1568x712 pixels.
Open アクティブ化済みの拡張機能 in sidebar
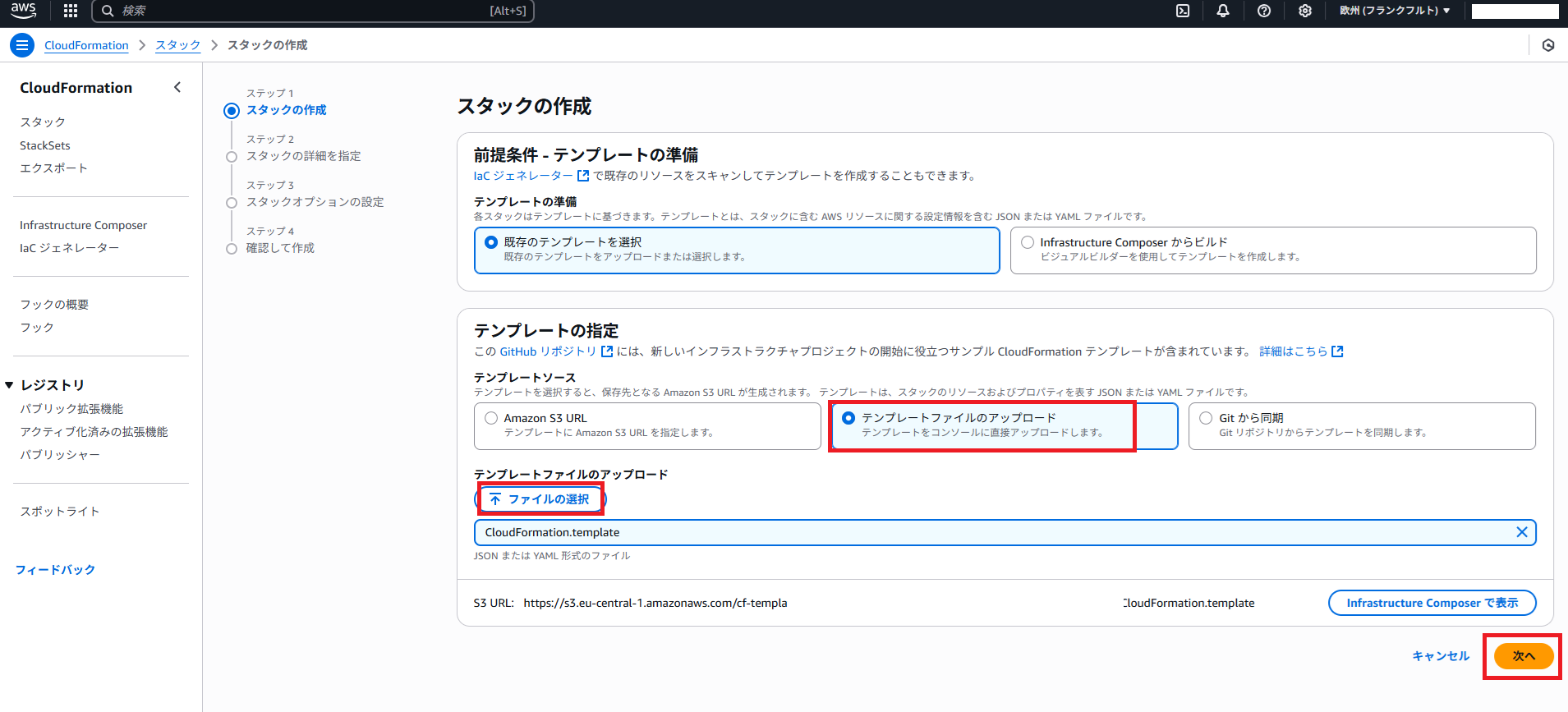94,432
